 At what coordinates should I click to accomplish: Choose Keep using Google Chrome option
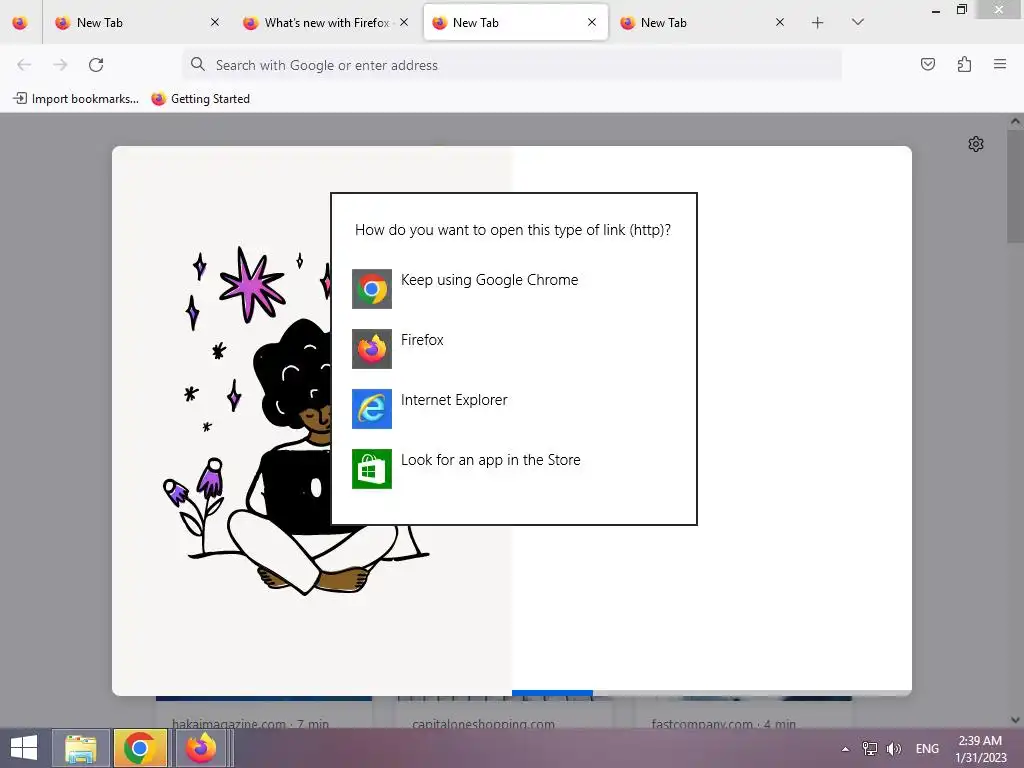(514, 289)
